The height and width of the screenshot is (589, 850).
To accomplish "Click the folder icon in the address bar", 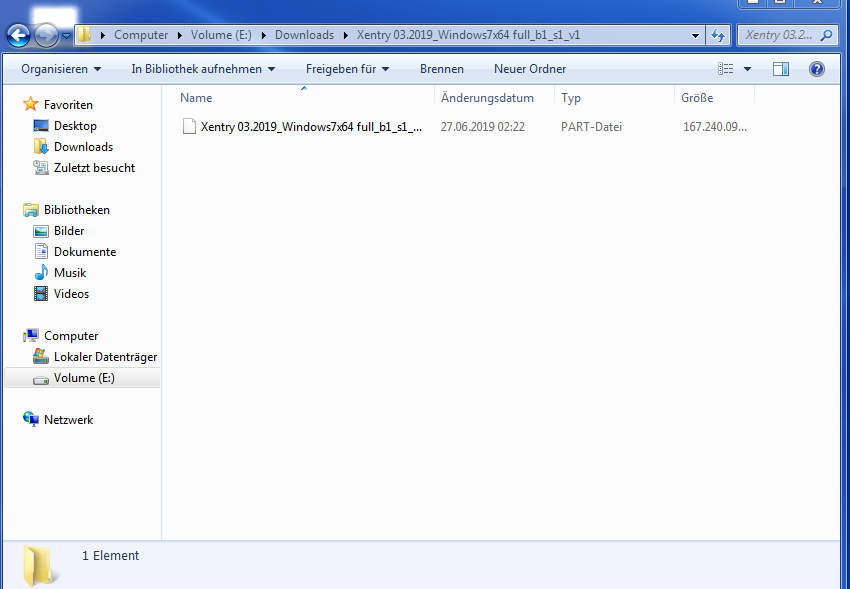I will tap(84, 35).
